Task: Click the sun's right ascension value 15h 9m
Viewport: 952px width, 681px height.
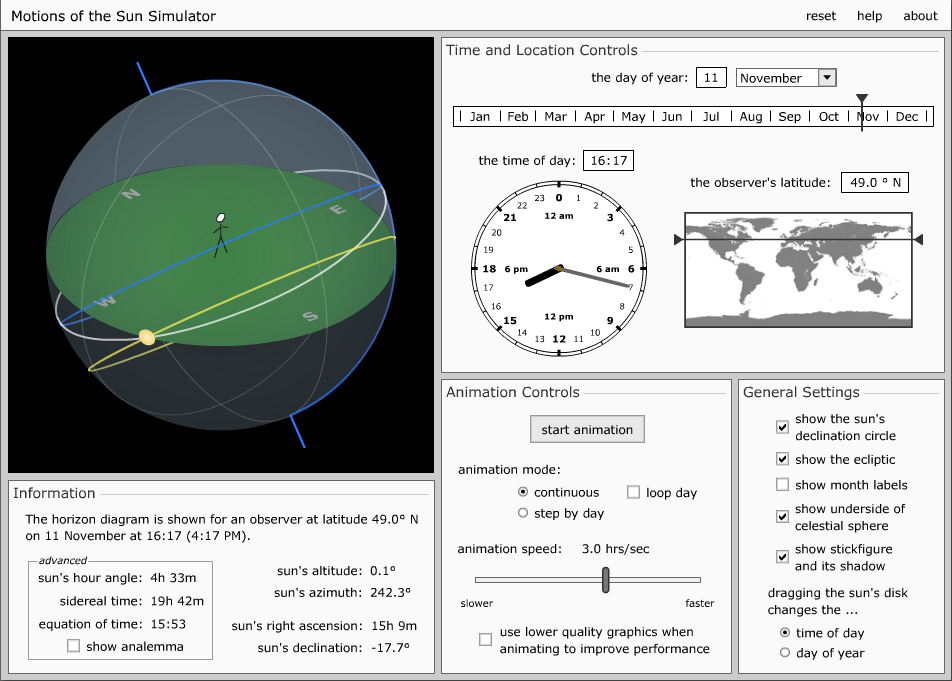Action: (x=393, y=625)
